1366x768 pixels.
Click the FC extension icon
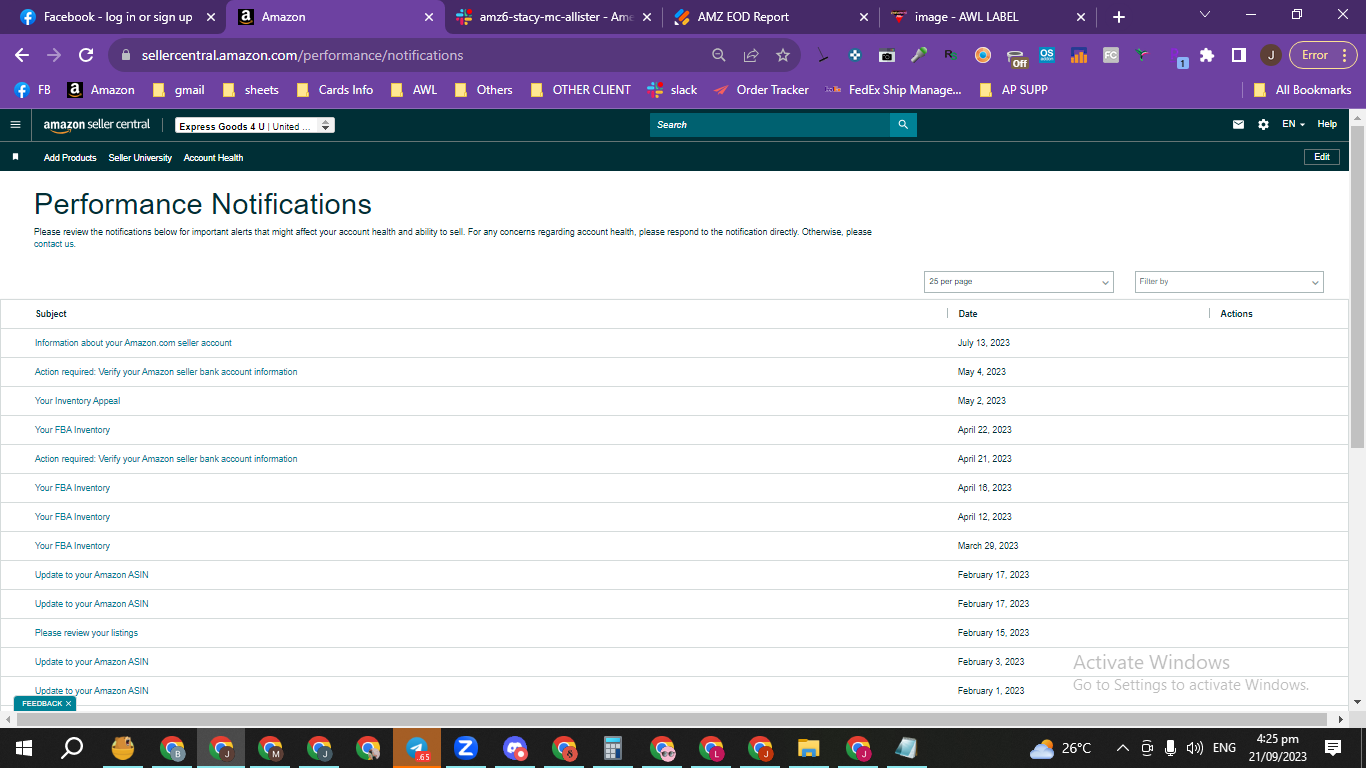tap(1111, 55)
